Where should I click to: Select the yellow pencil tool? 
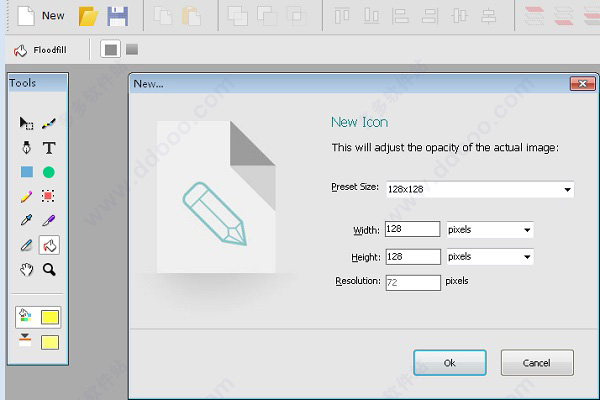(26, 196)
